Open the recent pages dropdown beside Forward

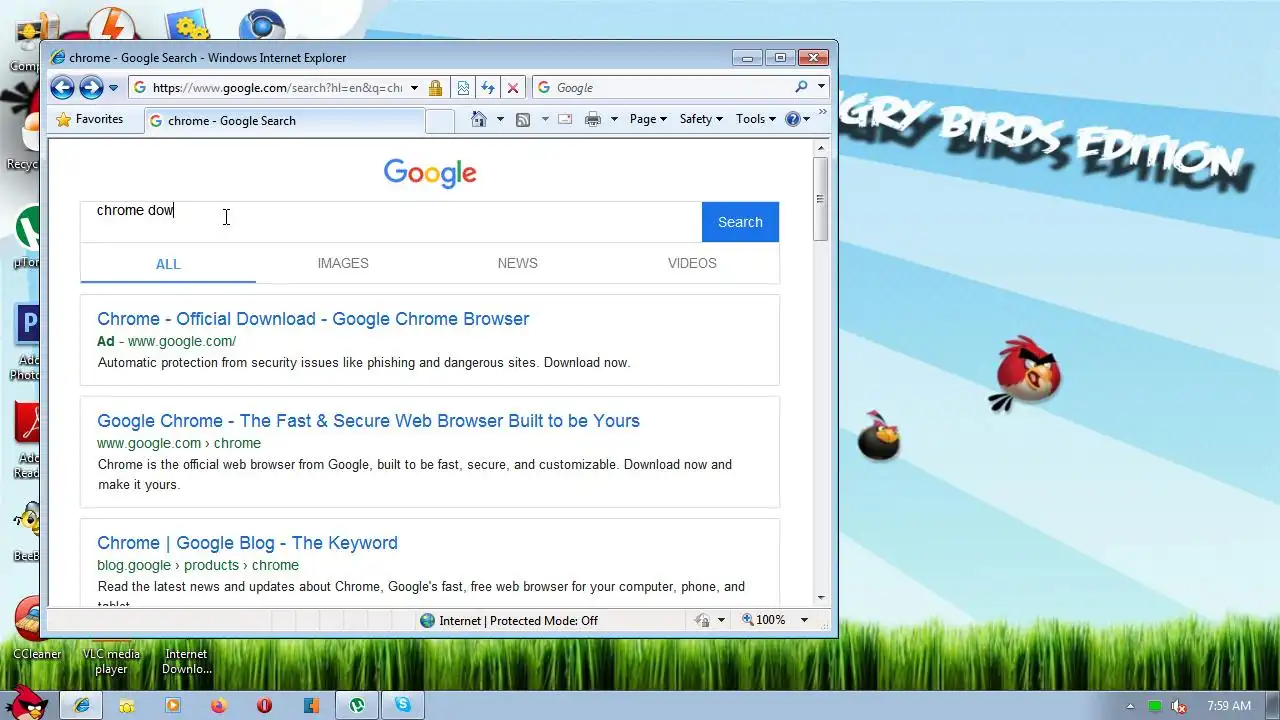113,88
